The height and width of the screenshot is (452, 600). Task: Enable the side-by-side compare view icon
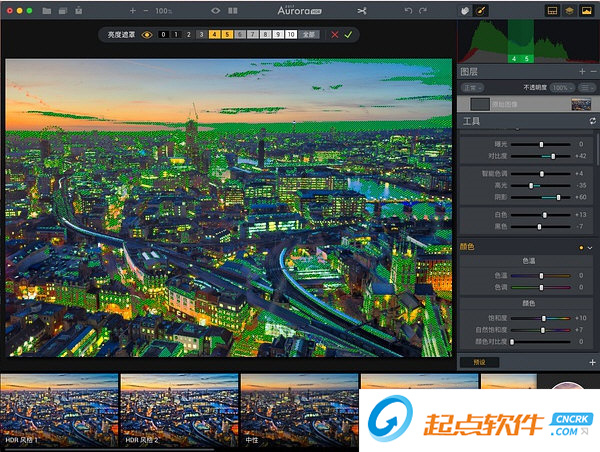(x=233, y=11)
